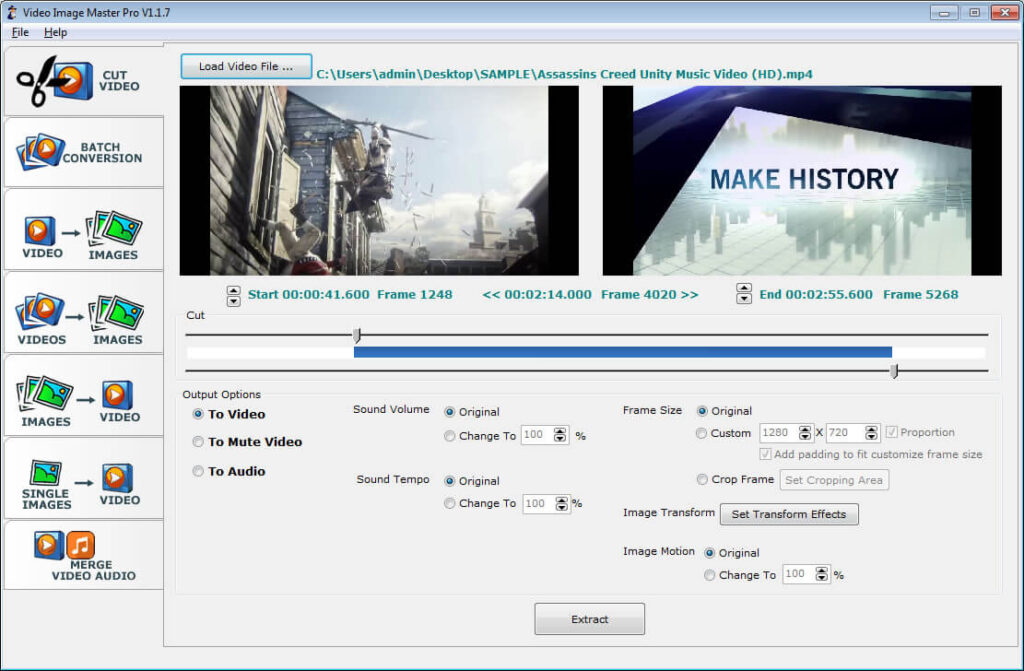This screenshot has width=1024, height=671.
Task: Click the application logo icon
Action: tap(10, 12)
